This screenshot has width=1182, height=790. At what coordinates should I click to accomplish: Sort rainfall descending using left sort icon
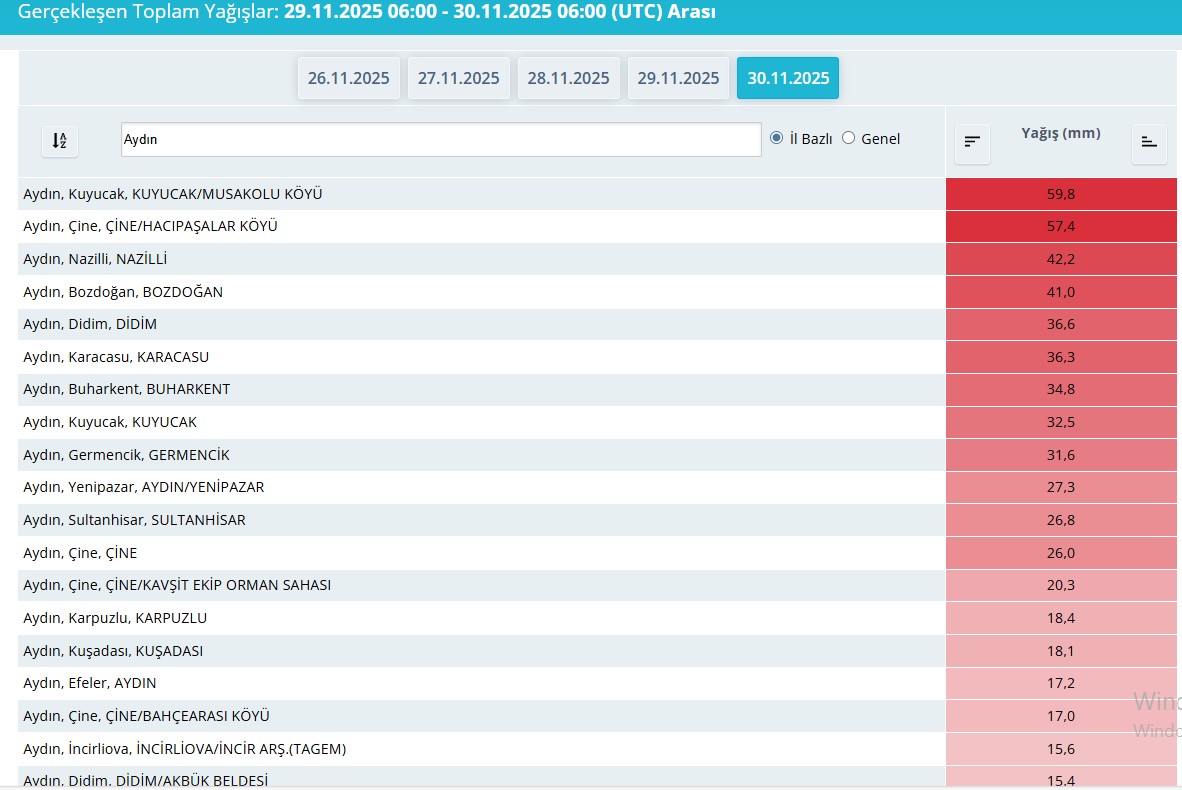coord(972,143)
